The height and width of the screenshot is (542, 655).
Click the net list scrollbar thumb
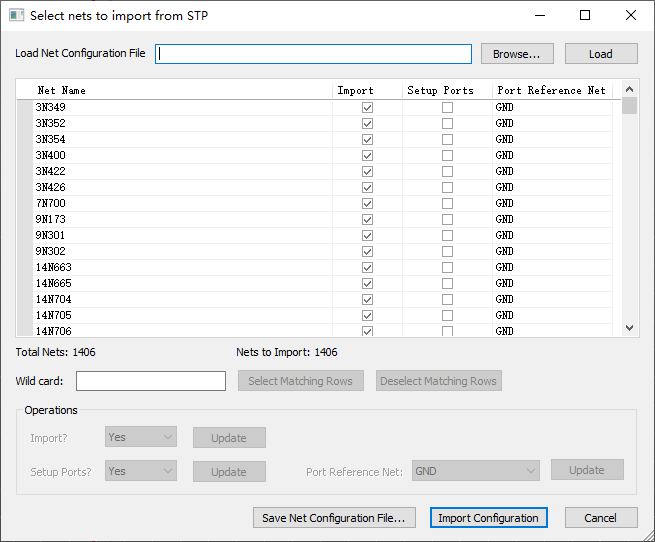point(630,105)
